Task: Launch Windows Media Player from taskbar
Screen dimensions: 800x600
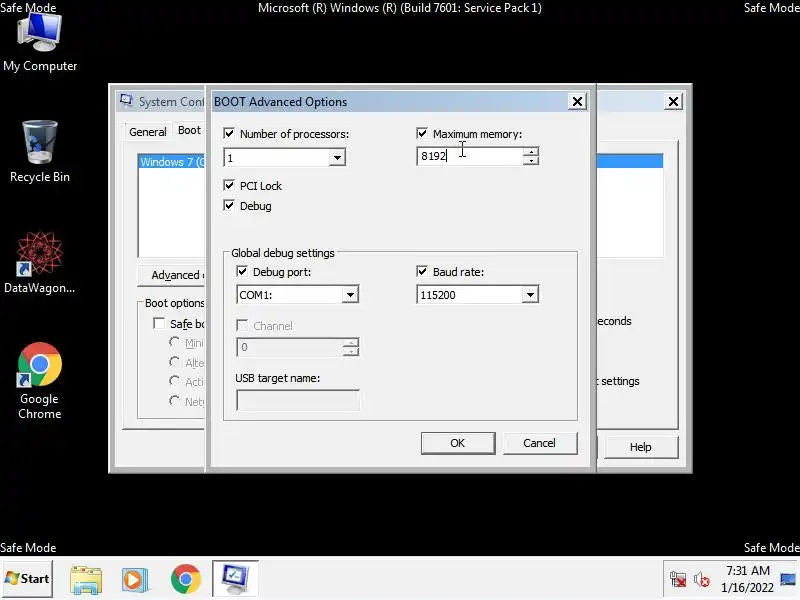Action: (135, 579)
